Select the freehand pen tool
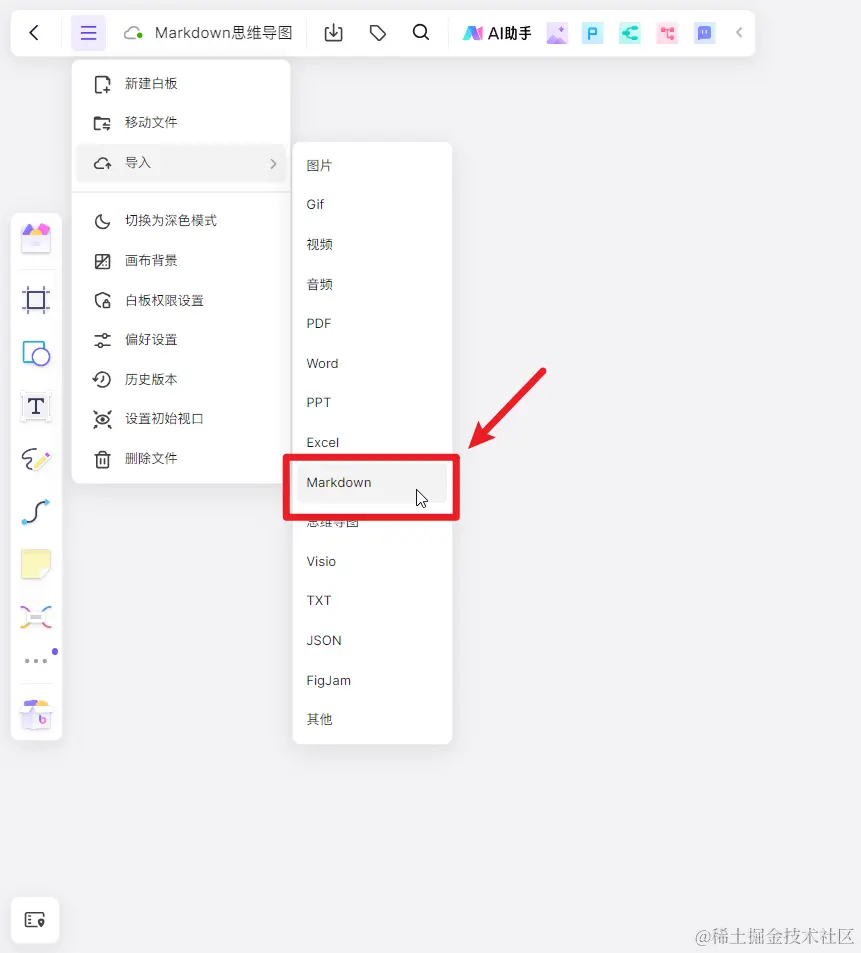Image resolution: width=861 pixels, height=953 pixels. point(36,460)
